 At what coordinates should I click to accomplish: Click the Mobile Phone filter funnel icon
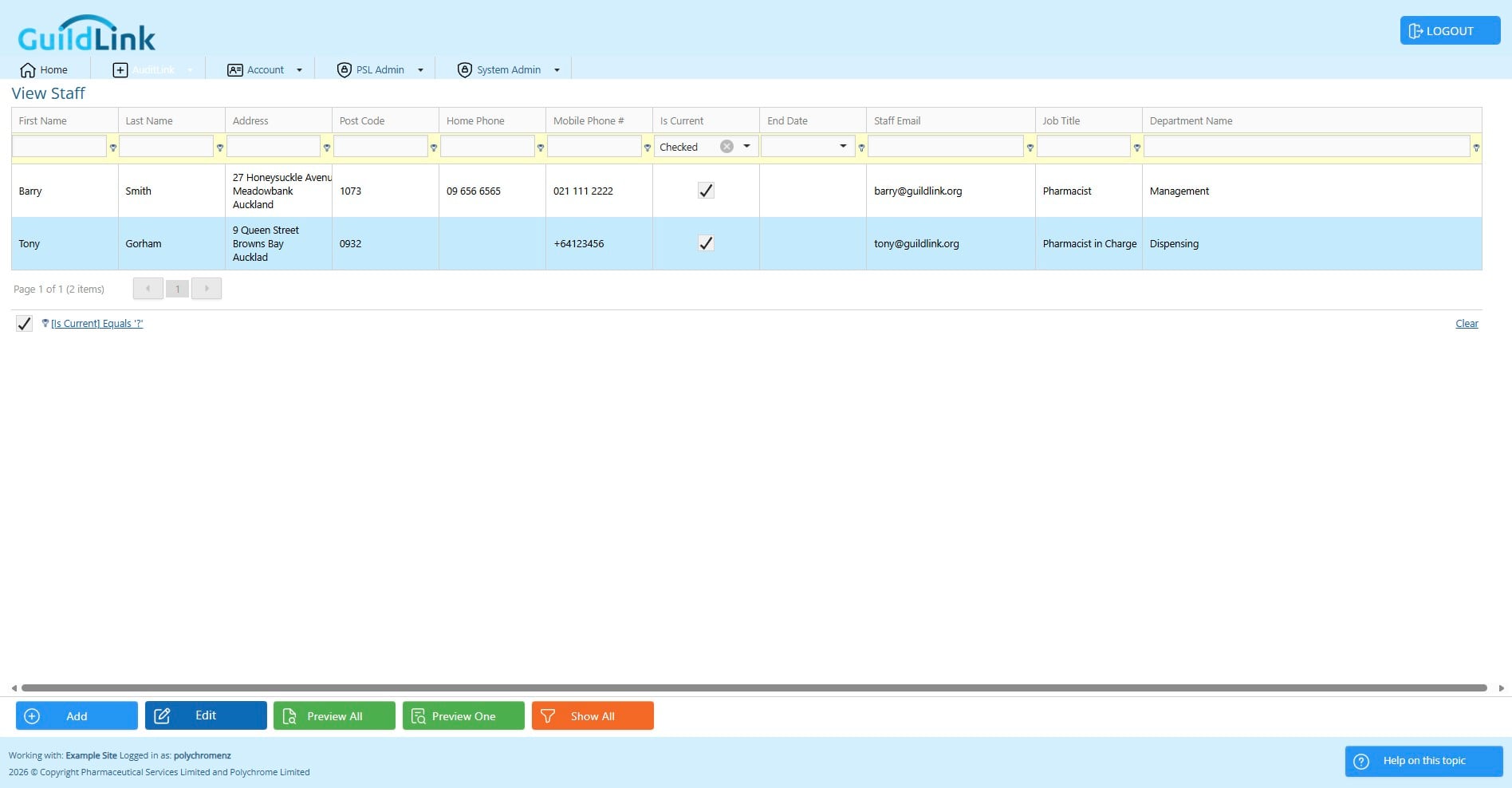tap(648, 148)
